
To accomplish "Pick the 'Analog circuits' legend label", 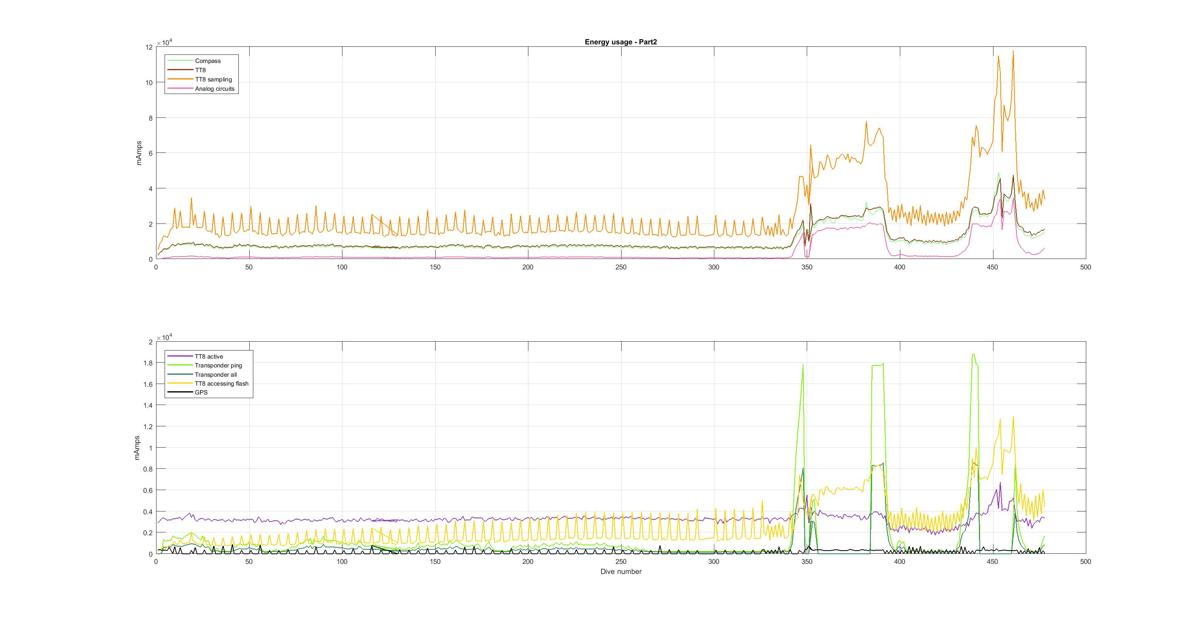I will pyautogui.click(x=215, y=88).
